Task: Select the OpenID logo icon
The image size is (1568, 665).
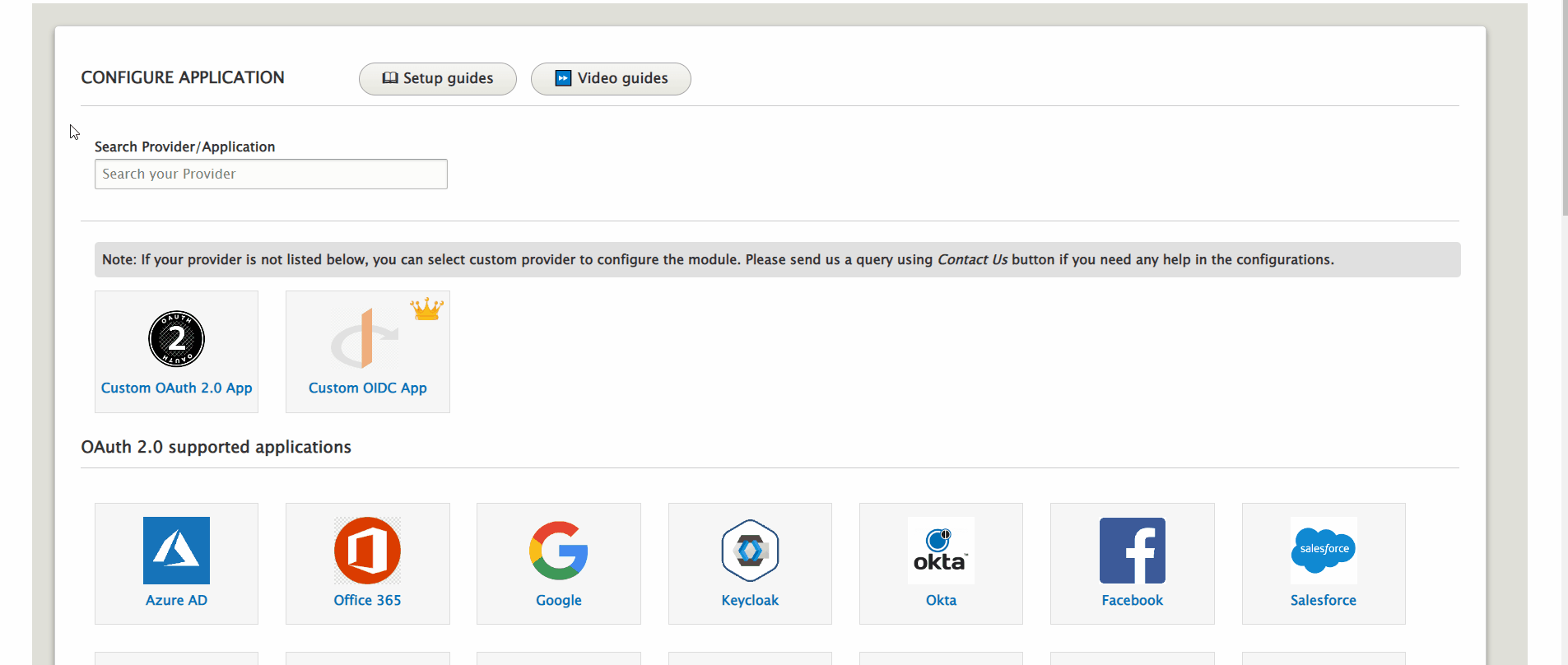Action: pos(365,338)
